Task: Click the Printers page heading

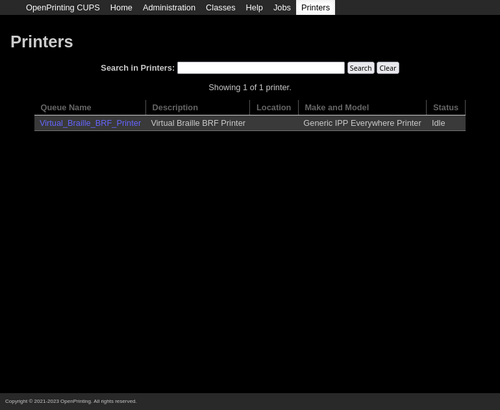Action: [x=42, y=42]
